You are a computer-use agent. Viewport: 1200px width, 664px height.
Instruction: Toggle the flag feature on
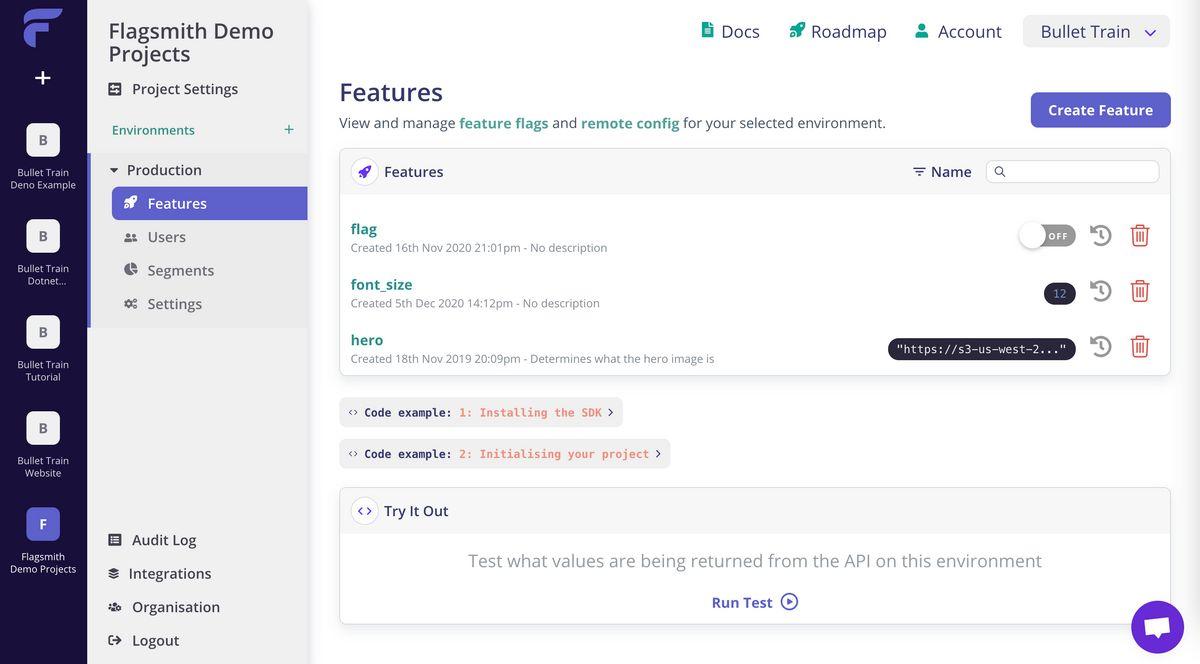coord(1046,236)
